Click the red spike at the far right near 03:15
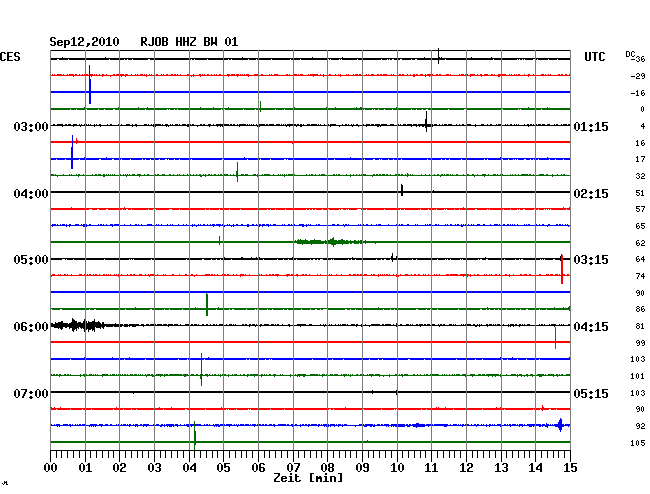650x494 pixels. click(x=562, y=269)
